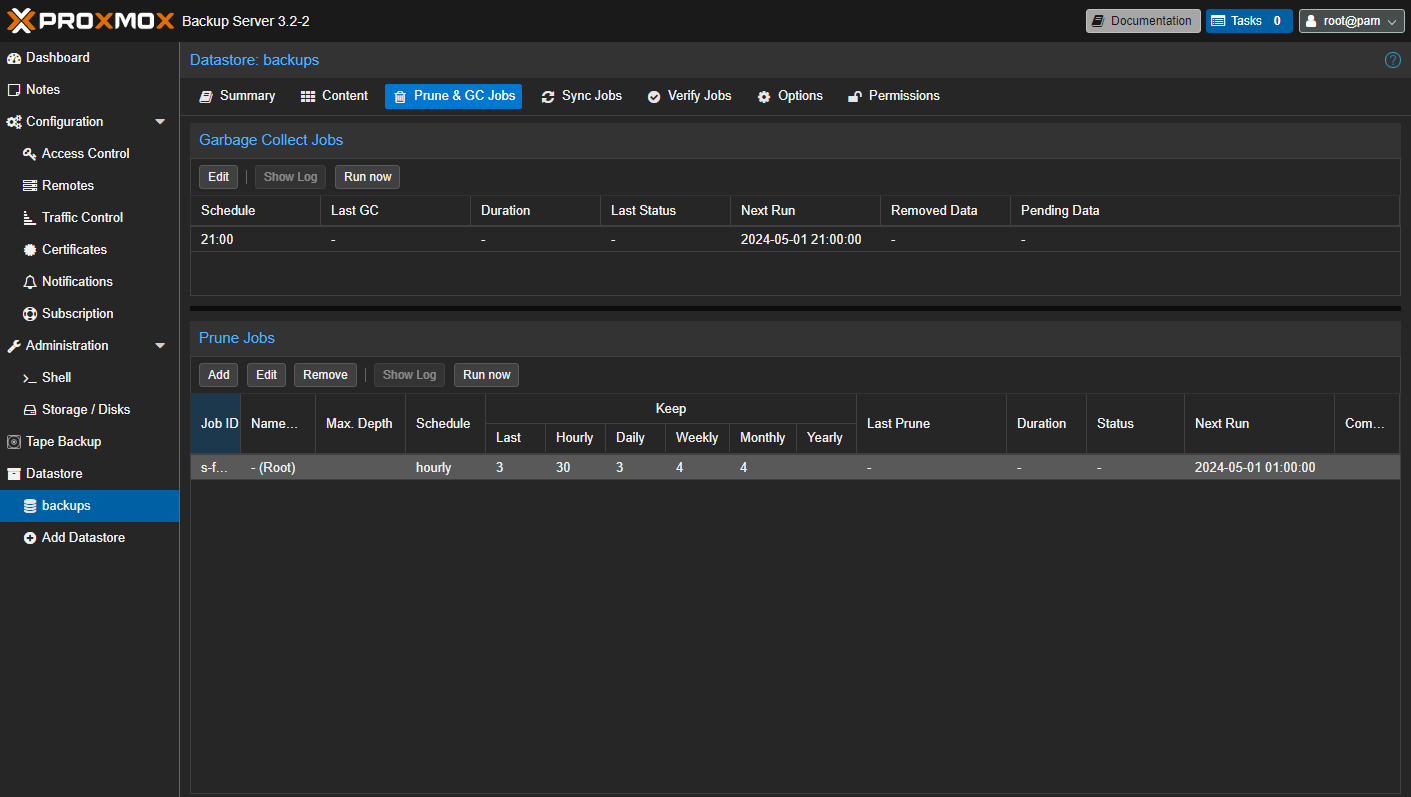This screenshot has height=797, width=1411.
Task: Click the Pending Data column header
Action: pyautogui.click(x=1204, y=211)
